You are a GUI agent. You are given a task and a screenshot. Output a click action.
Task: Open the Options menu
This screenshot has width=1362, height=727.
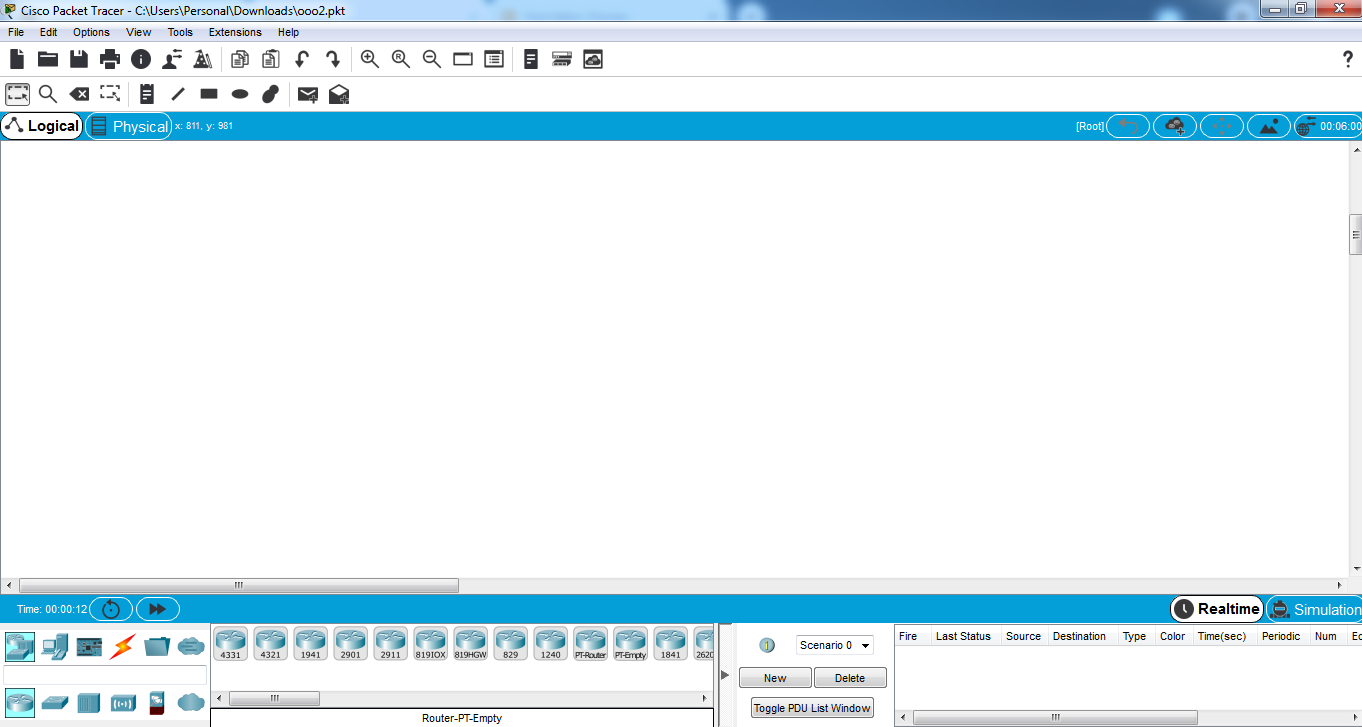coord(91,32)
